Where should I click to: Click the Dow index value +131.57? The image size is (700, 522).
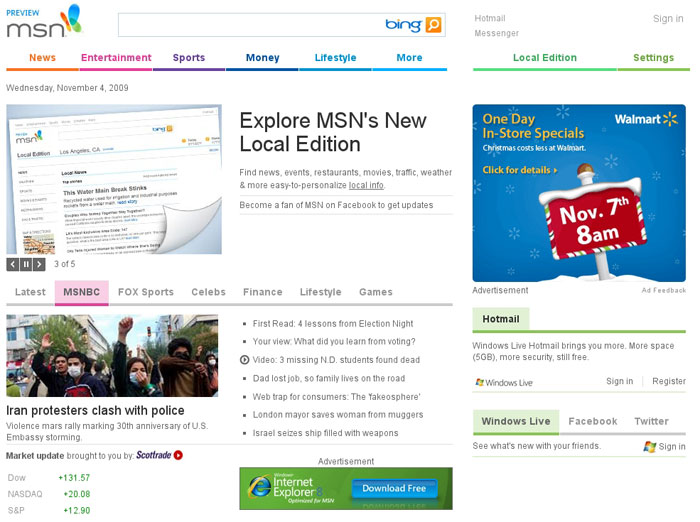click(x=74, y=478)
